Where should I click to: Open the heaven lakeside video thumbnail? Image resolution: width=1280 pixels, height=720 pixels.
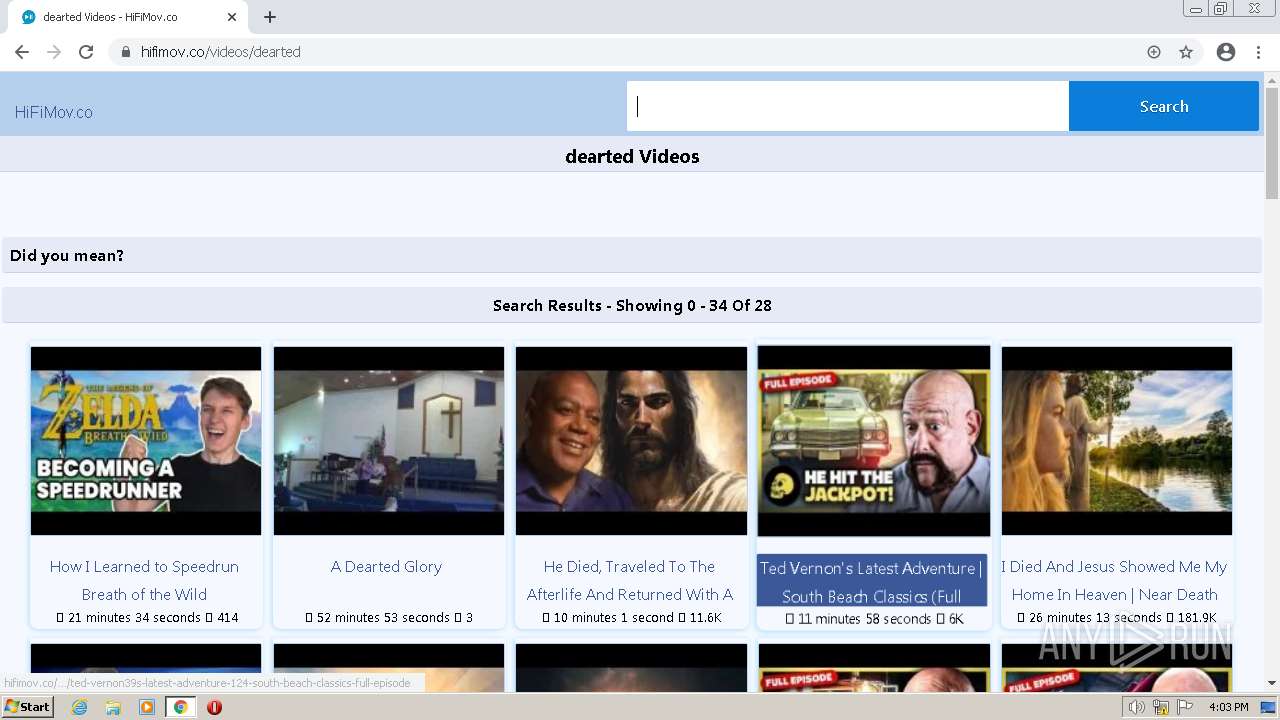click(1117, 441)
